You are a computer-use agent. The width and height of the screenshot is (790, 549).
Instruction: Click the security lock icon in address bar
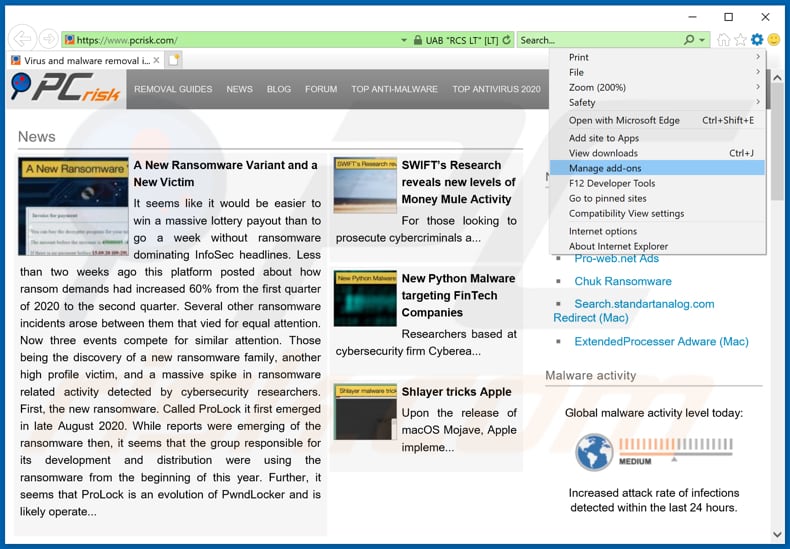[404, 40]
